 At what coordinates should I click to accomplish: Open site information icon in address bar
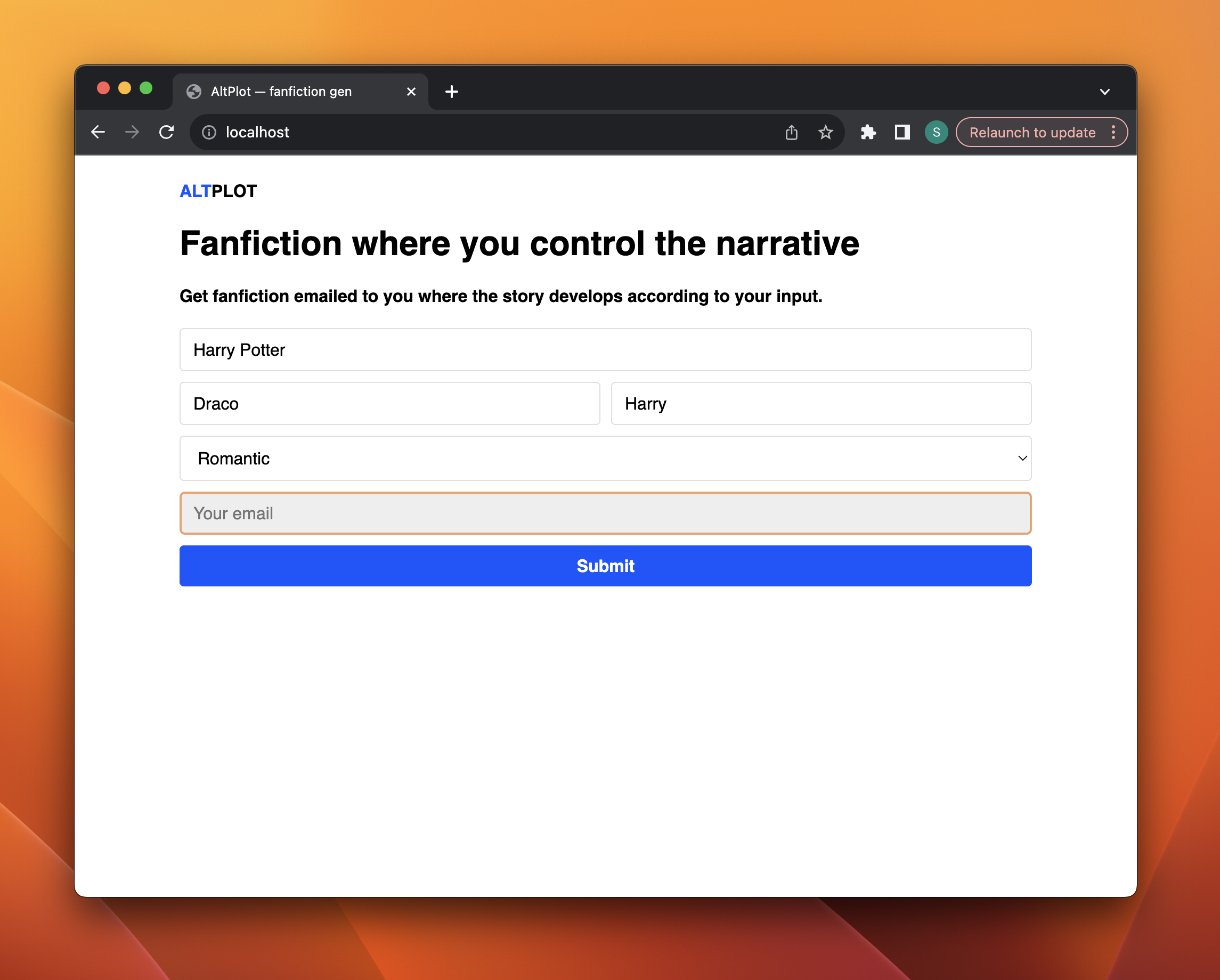(x=209, y=133)
